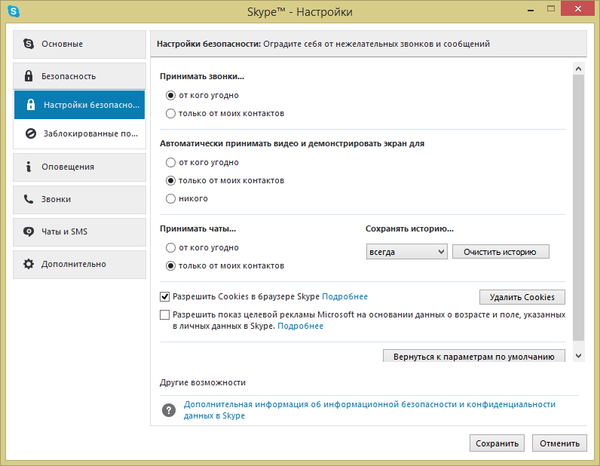Allow calls only from my contacts
This screenshot has height=466, width=600.
(171, 114)
